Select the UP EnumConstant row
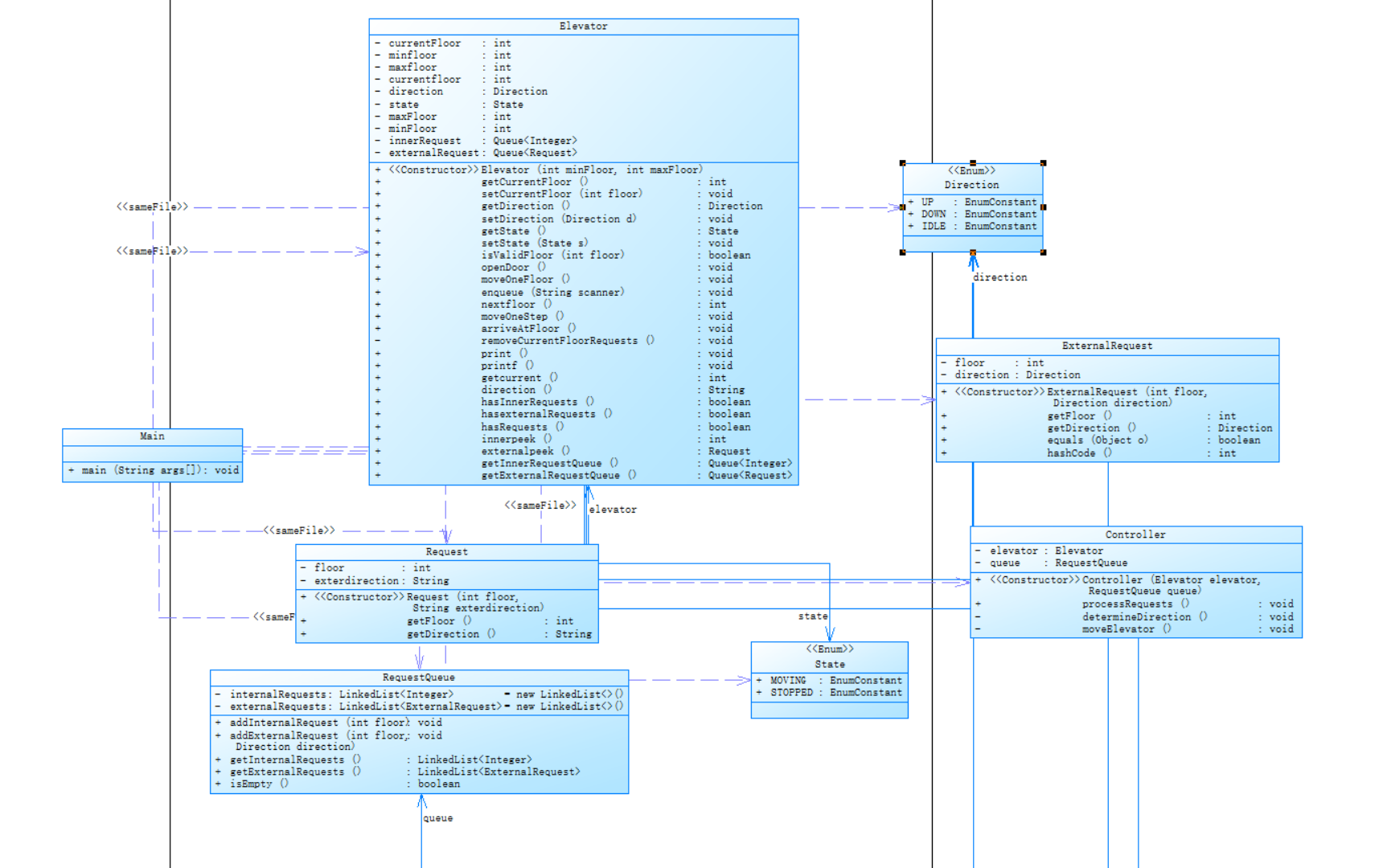The width and height of the screenshot is (1383, 868). [972, 203]
